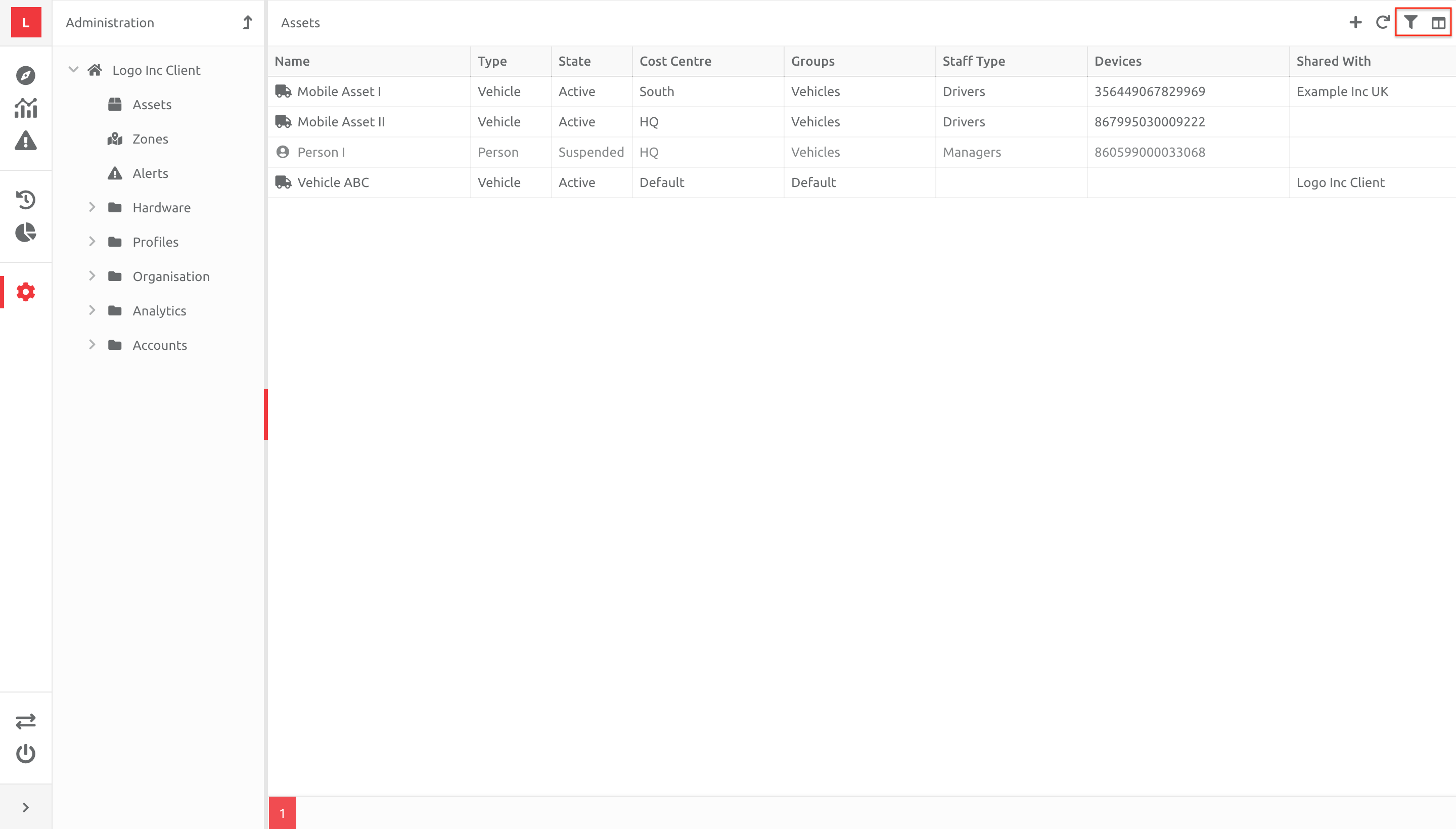Expand the Hardware folder

[x=93, y=207]
